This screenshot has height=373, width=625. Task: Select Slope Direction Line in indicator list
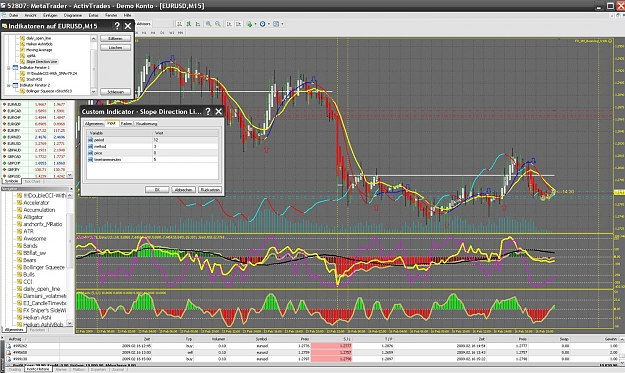tap(42, 62)
